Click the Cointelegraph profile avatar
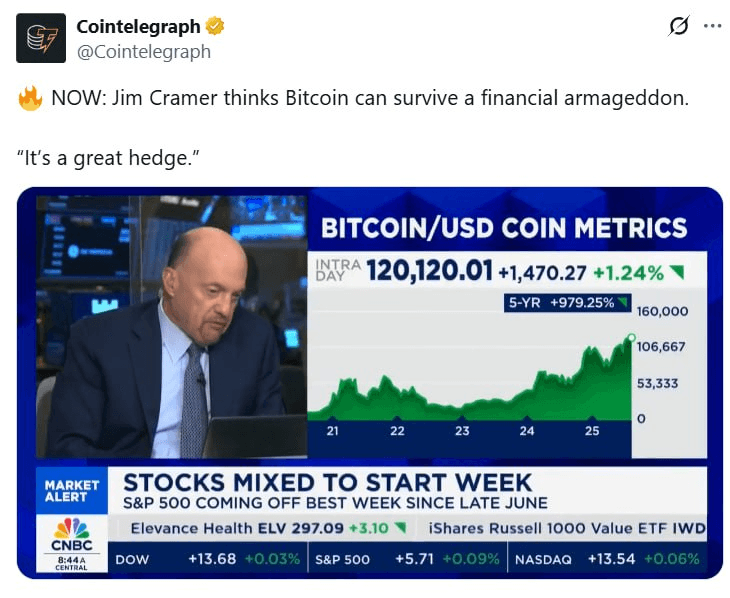Image resolution: width=730 pixels, height=598 pixels. [41, 38]
